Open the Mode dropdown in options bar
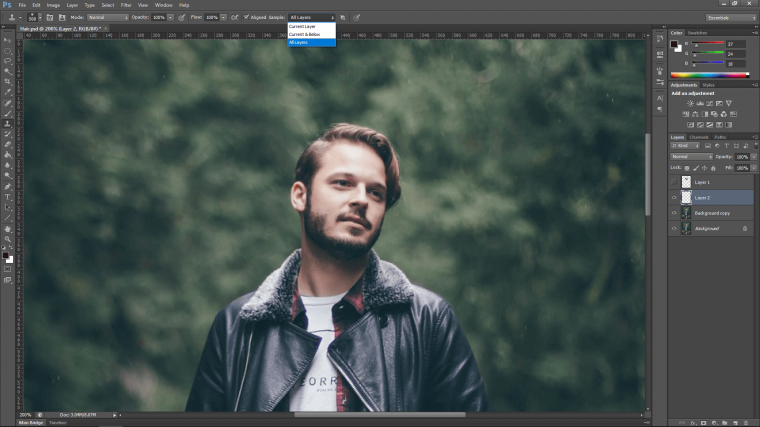 (x=108, y=17)
